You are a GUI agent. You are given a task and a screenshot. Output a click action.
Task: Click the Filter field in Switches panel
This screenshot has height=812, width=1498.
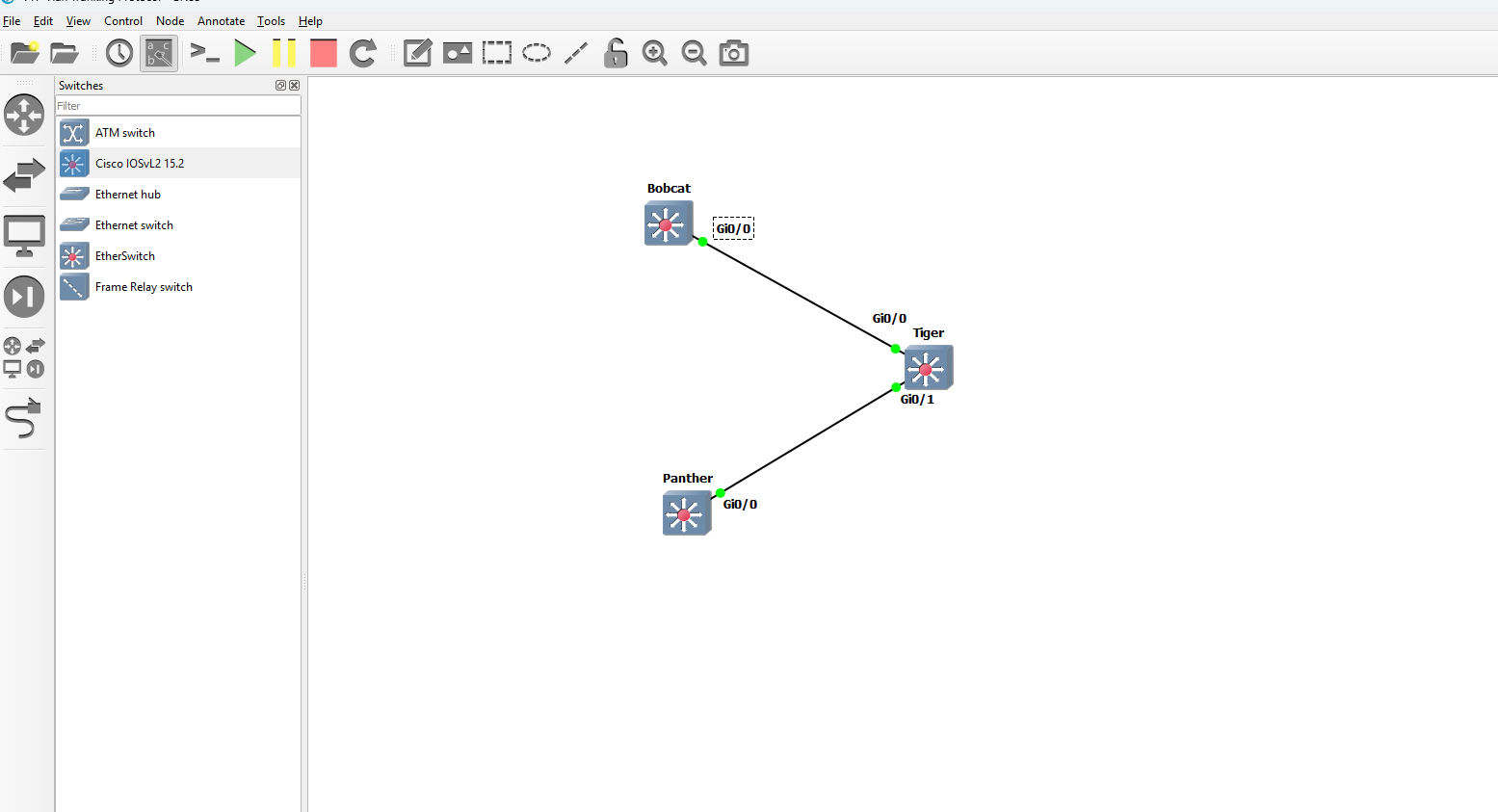tap(178, 106)
